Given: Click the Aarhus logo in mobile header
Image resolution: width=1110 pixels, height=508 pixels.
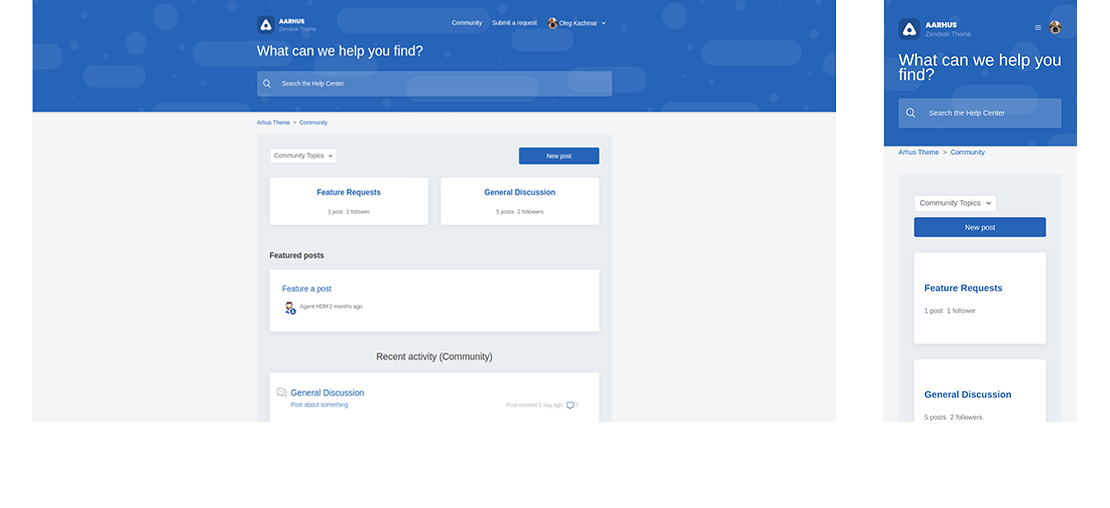Looking at the screenshot, I should 908,29.
